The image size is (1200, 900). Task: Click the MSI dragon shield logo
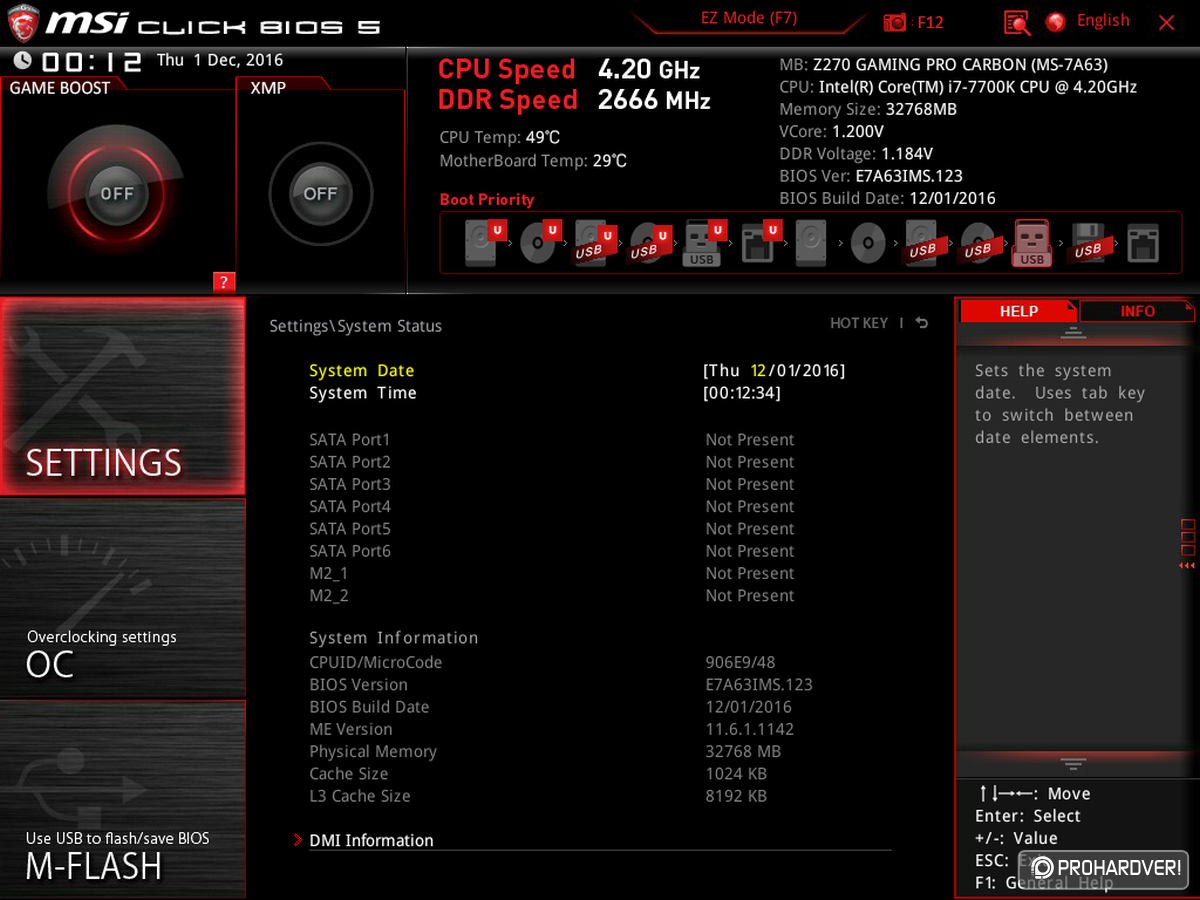(x=22, y=23)
